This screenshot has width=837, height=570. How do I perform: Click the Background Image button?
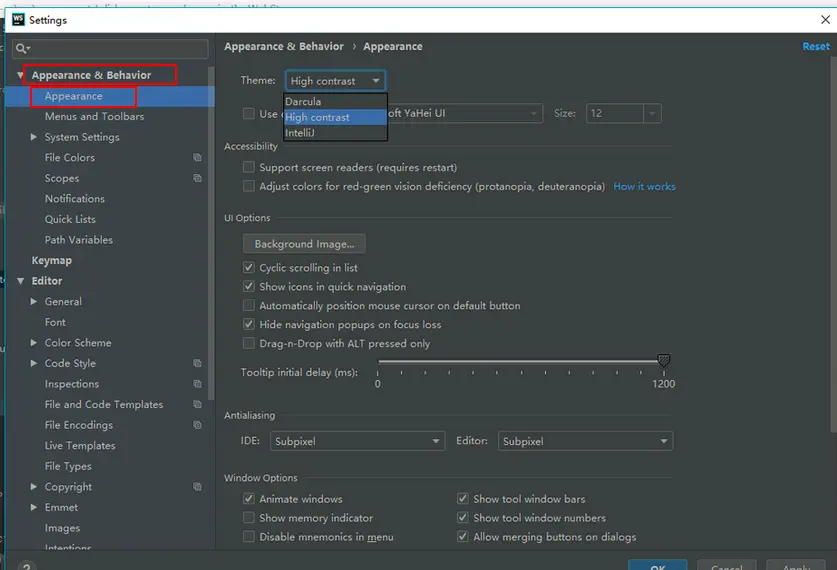pyautogui.click(x=304, y=244)
